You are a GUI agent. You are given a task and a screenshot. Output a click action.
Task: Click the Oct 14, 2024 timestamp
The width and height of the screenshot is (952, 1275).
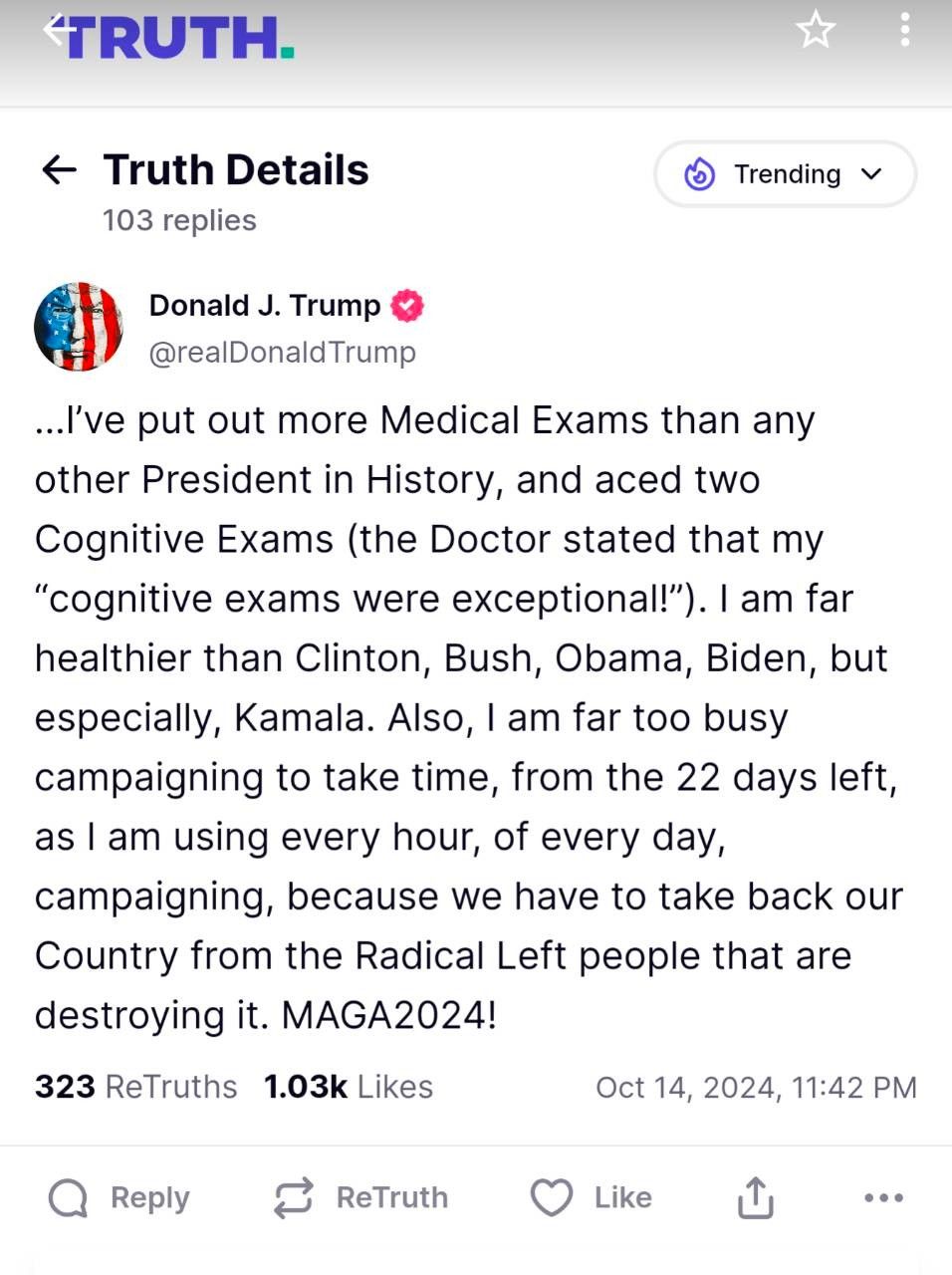coord(756,1088)
